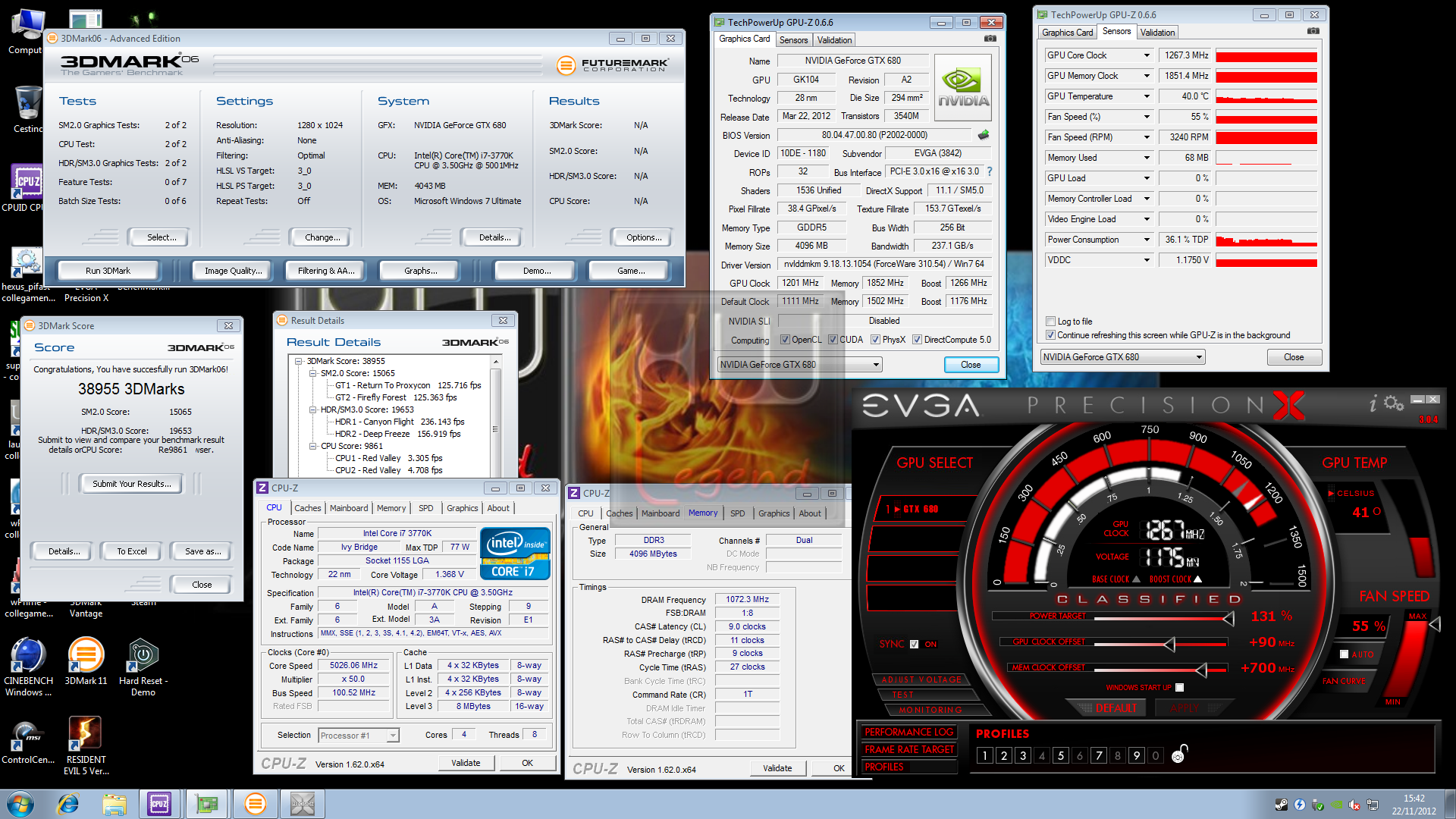Click Submit Your Results button

[132, 484]
